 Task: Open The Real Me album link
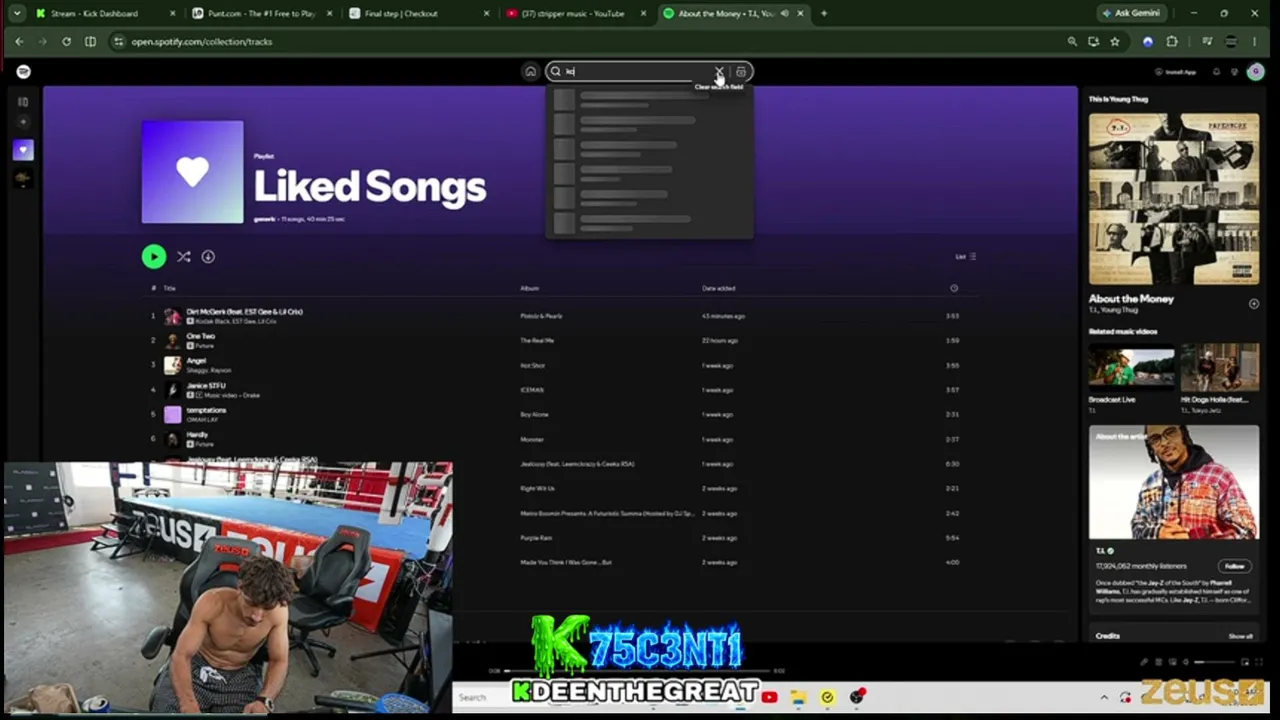click(x=537, y=341)
